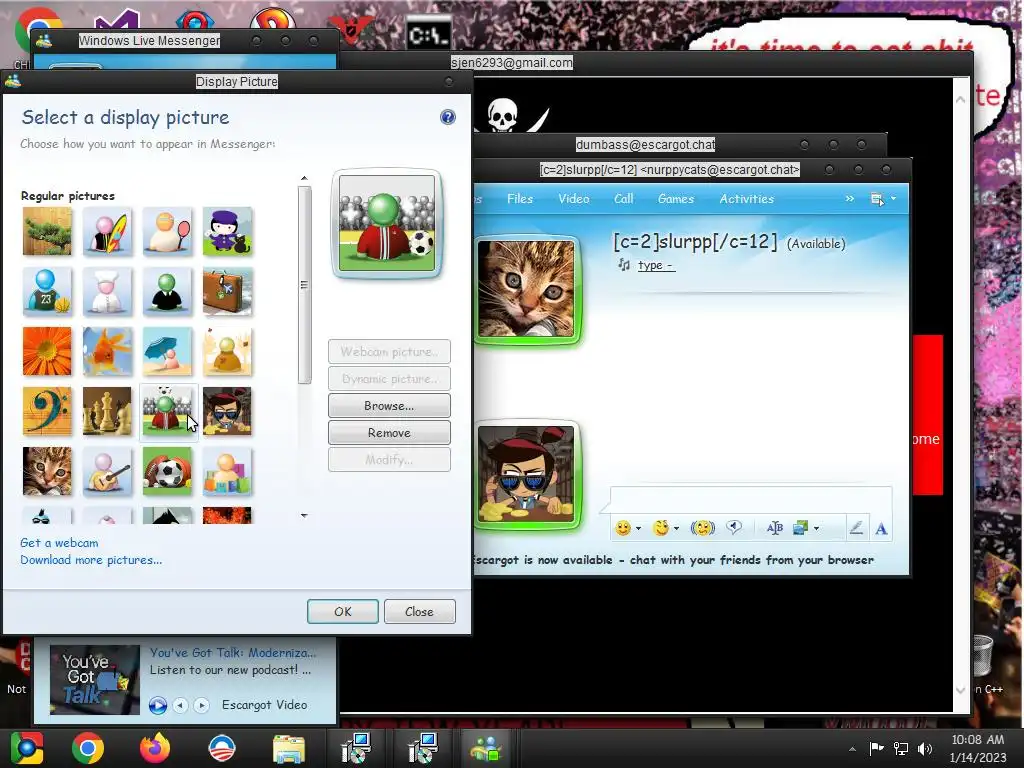The height and width of the screenshot is (768, 1024).
Task: Open Chrome from the taskbar
Action: tap(88, 748)
